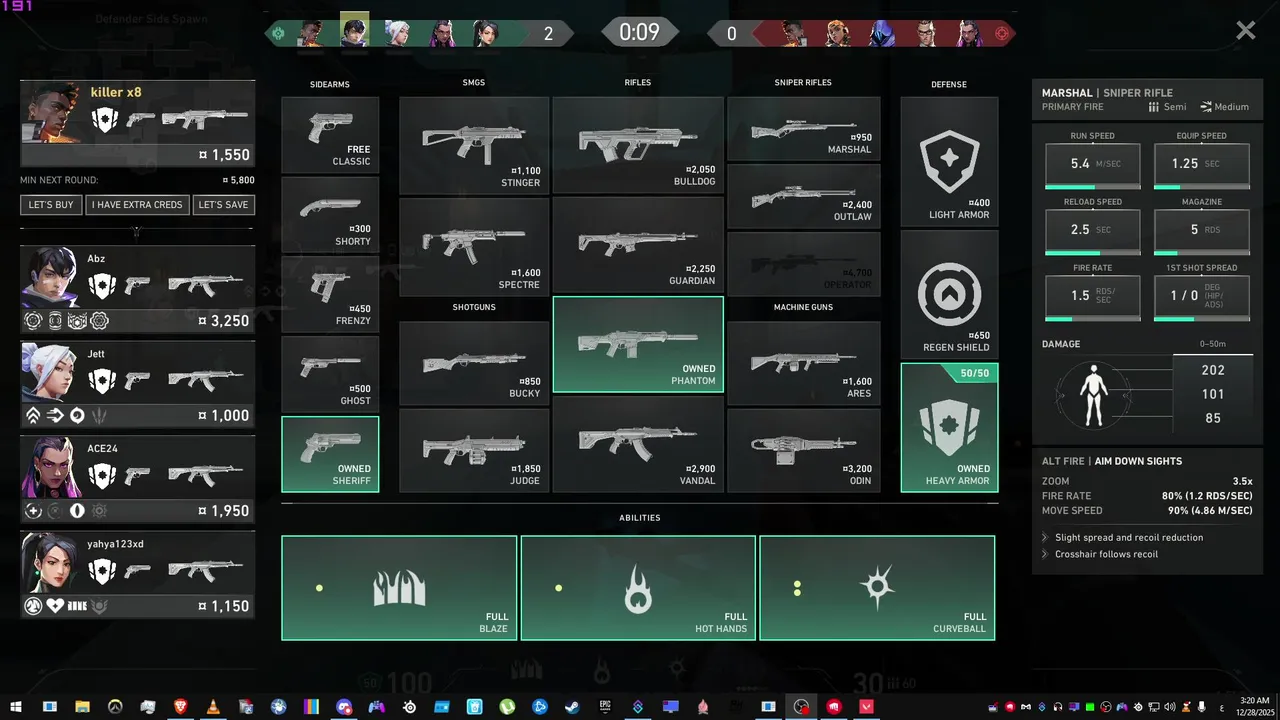
Task: Open the Windows Start menu
Action: [17, 707]
